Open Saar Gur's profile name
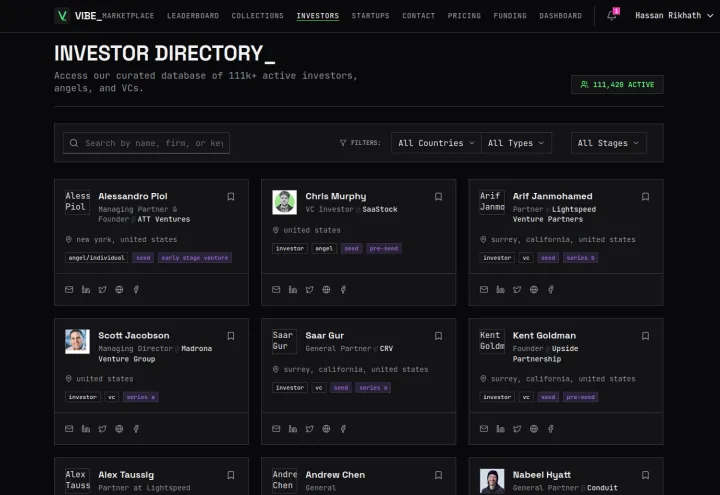This screenshot has height=495, width=720. coord(325,336)
